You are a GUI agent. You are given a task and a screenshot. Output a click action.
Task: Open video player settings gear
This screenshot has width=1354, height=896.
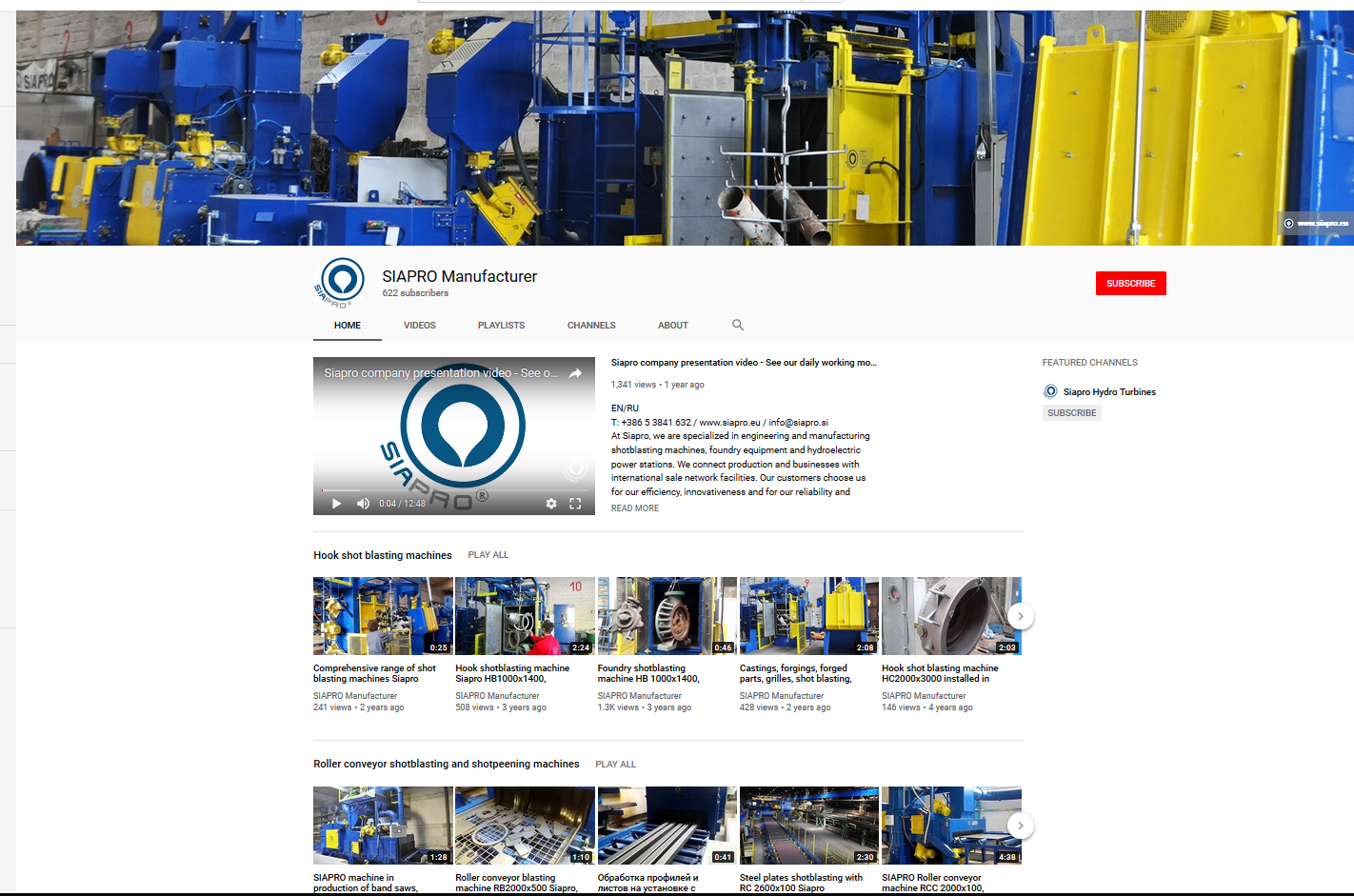551,504
